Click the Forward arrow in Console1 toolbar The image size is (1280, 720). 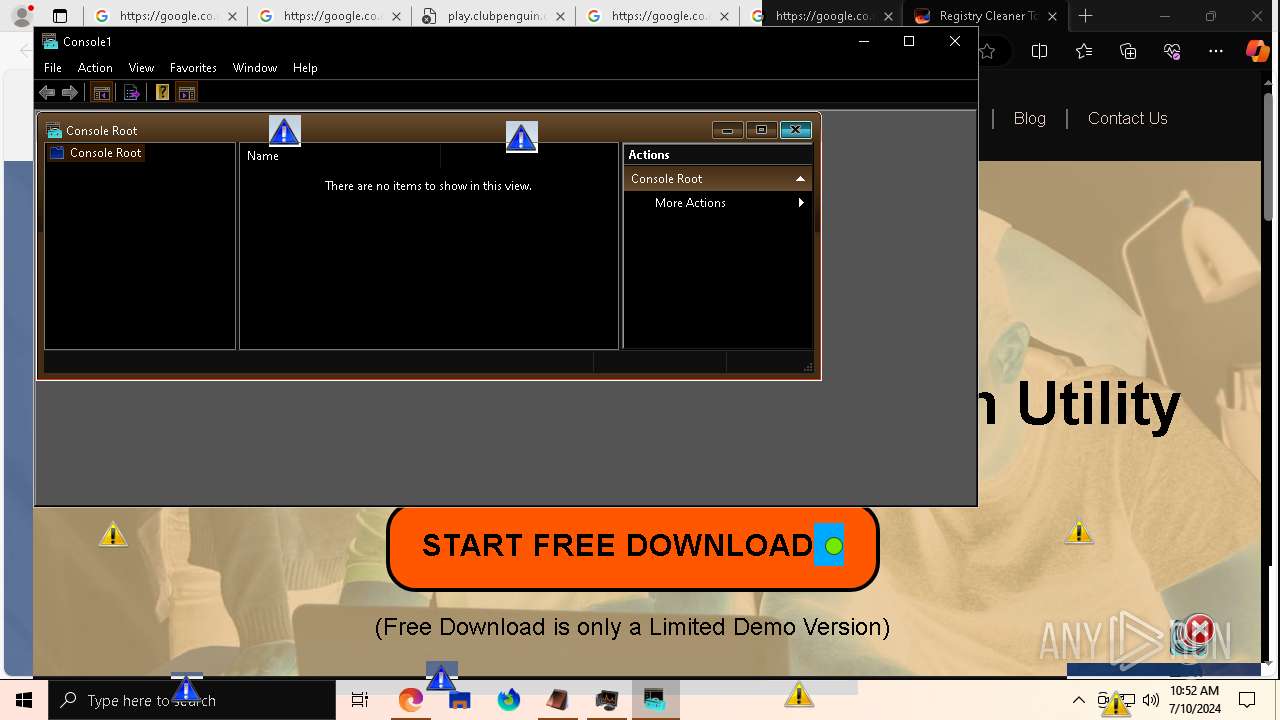pyautogui.click(x=70, y=93)
